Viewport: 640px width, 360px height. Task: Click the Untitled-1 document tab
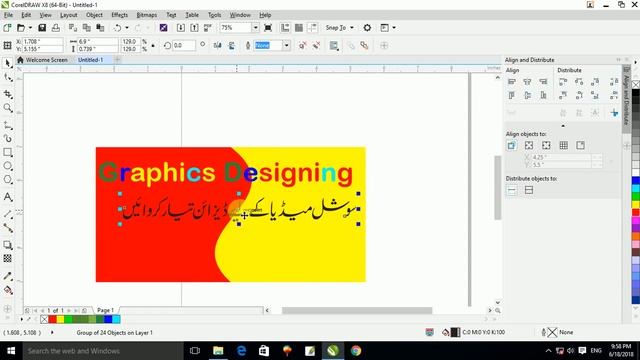coord(91,60)
